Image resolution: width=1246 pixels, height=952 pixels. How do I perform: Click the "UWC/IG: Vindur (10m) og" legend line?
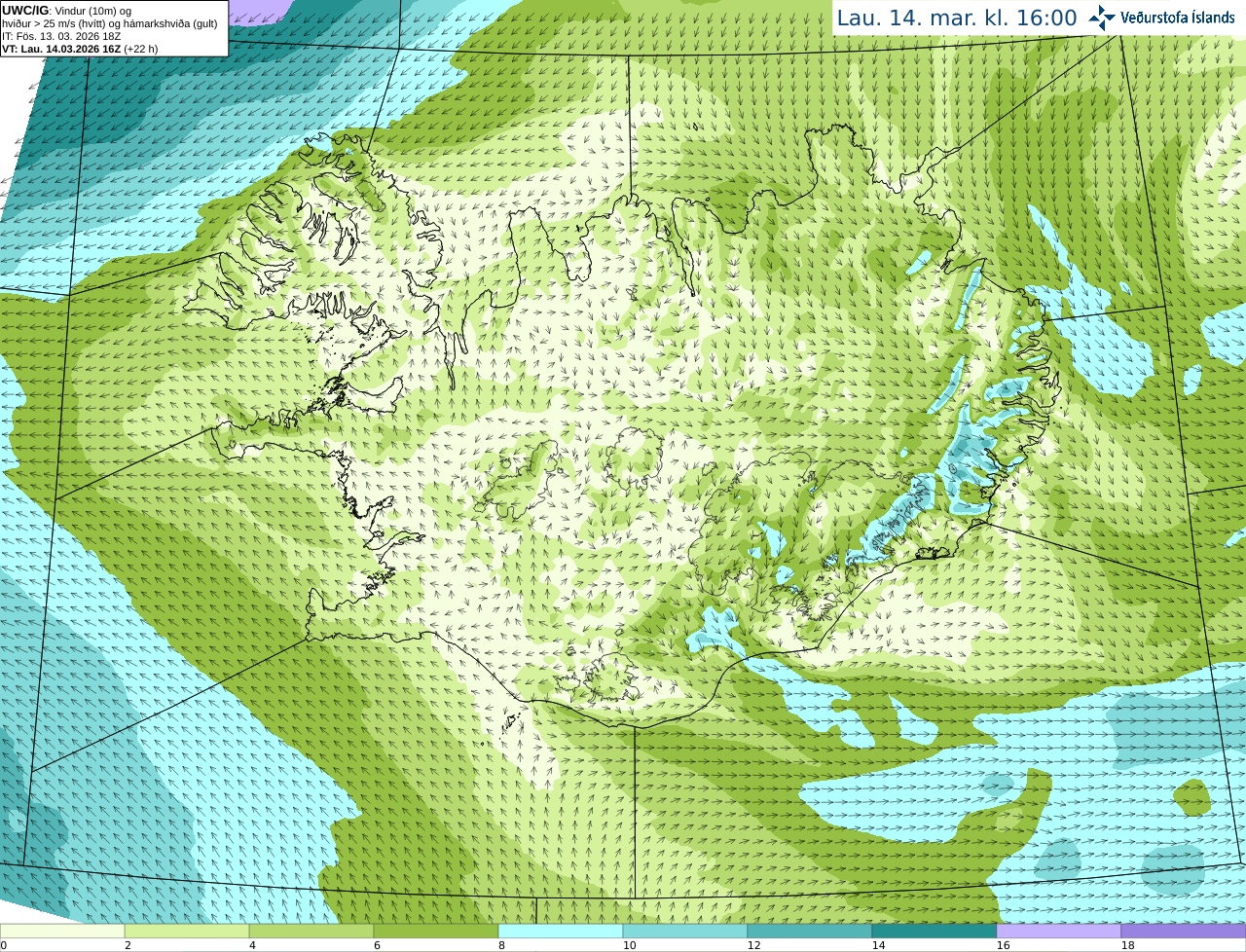click(x=67, y=11)
